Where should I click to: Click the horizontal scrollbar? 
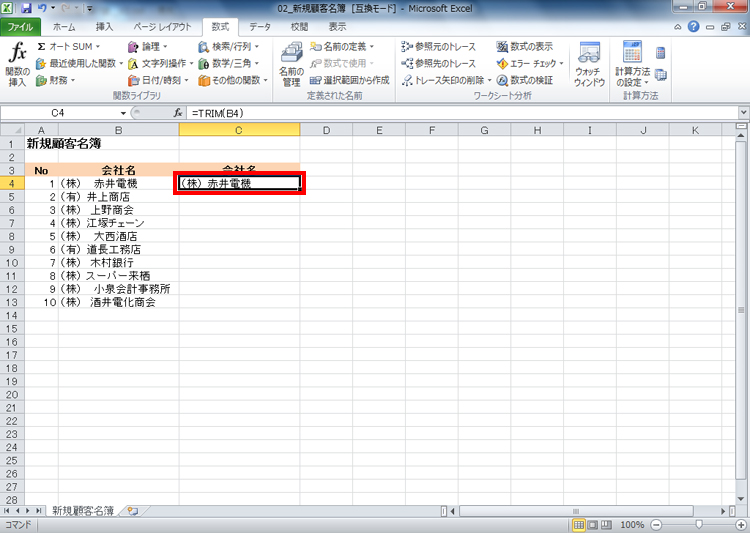coord(576,511)
